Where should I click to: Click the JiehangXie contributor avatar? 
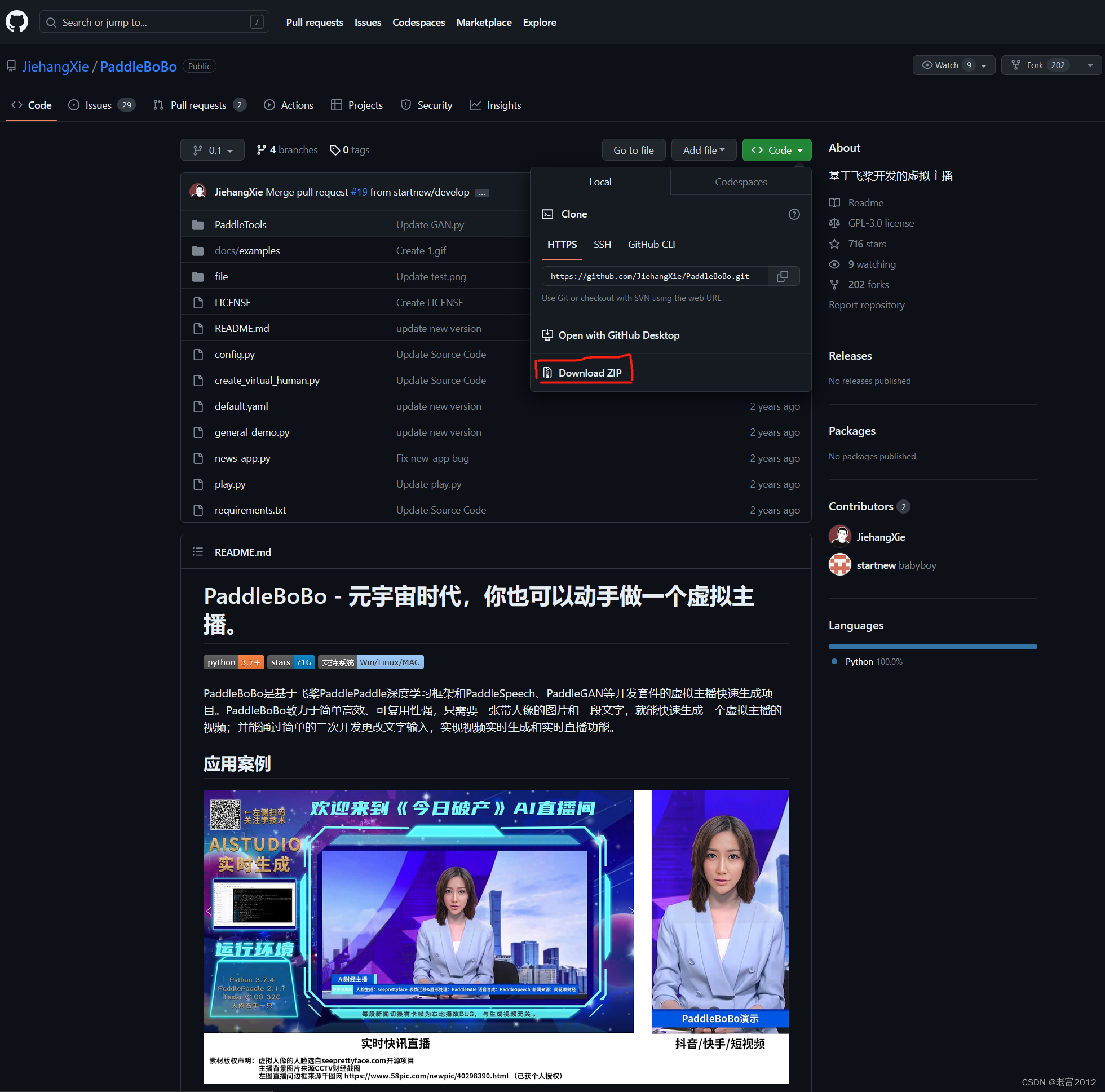click(x=839, y=537)
